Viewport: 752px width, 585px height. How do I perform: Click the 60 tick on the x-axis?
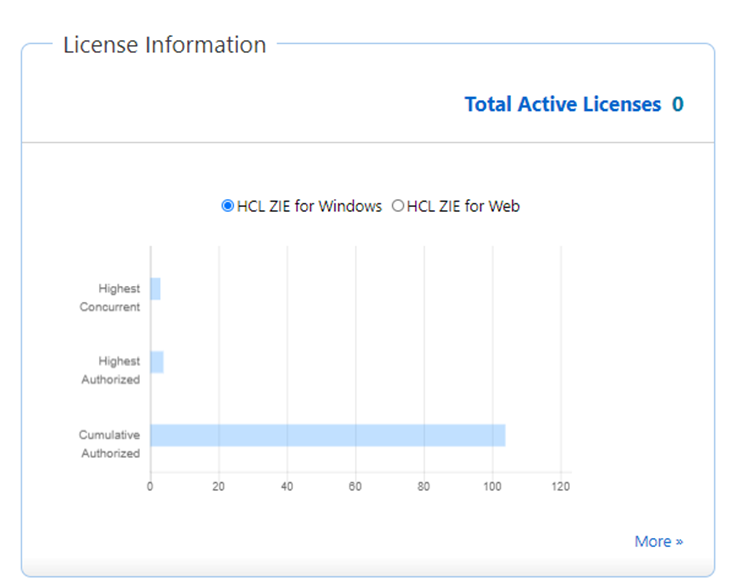355,487
